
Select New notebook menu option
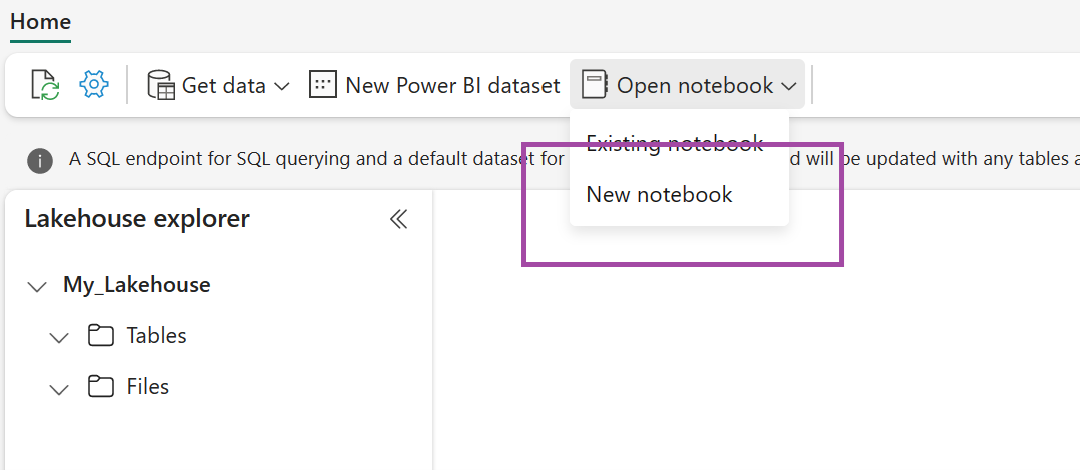660,194
